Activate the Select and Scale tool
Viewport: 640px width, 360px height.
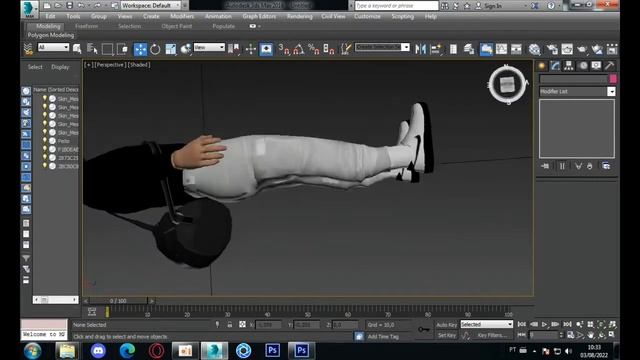(x=171, y=49)
